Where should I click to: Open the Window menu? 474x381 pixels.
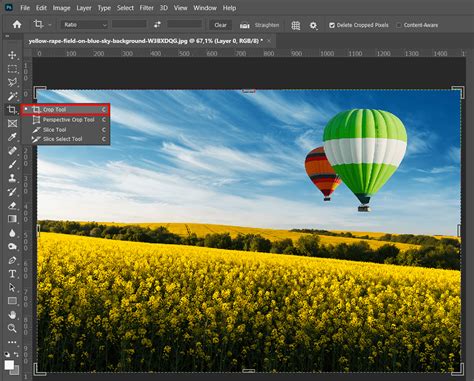205,8
